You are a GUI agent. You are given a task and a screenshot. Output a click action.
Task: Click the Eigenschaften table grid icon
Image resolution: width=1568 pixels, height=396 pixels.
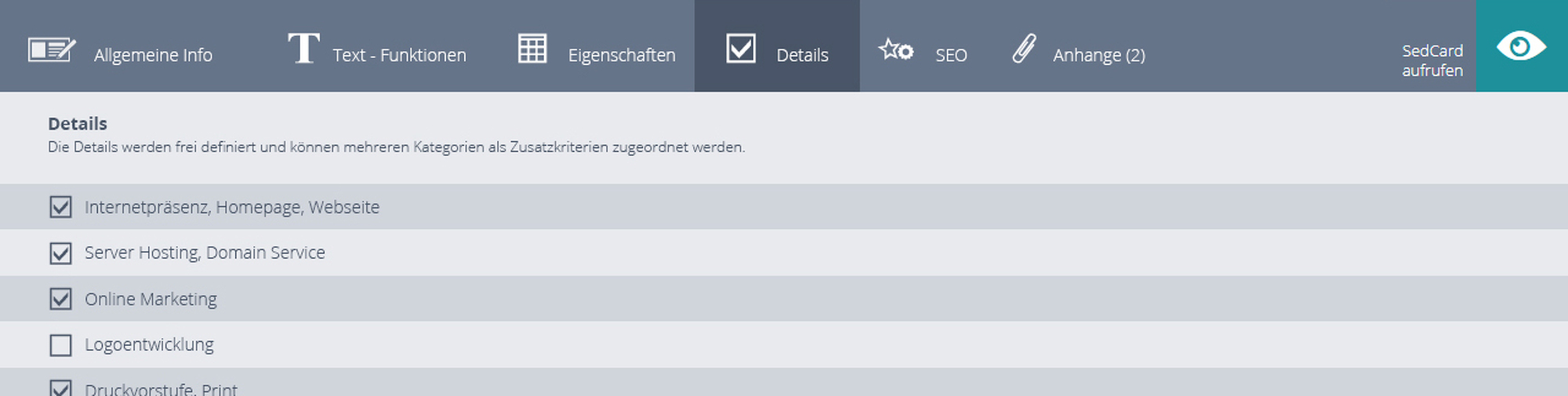[x=532, y=49]
